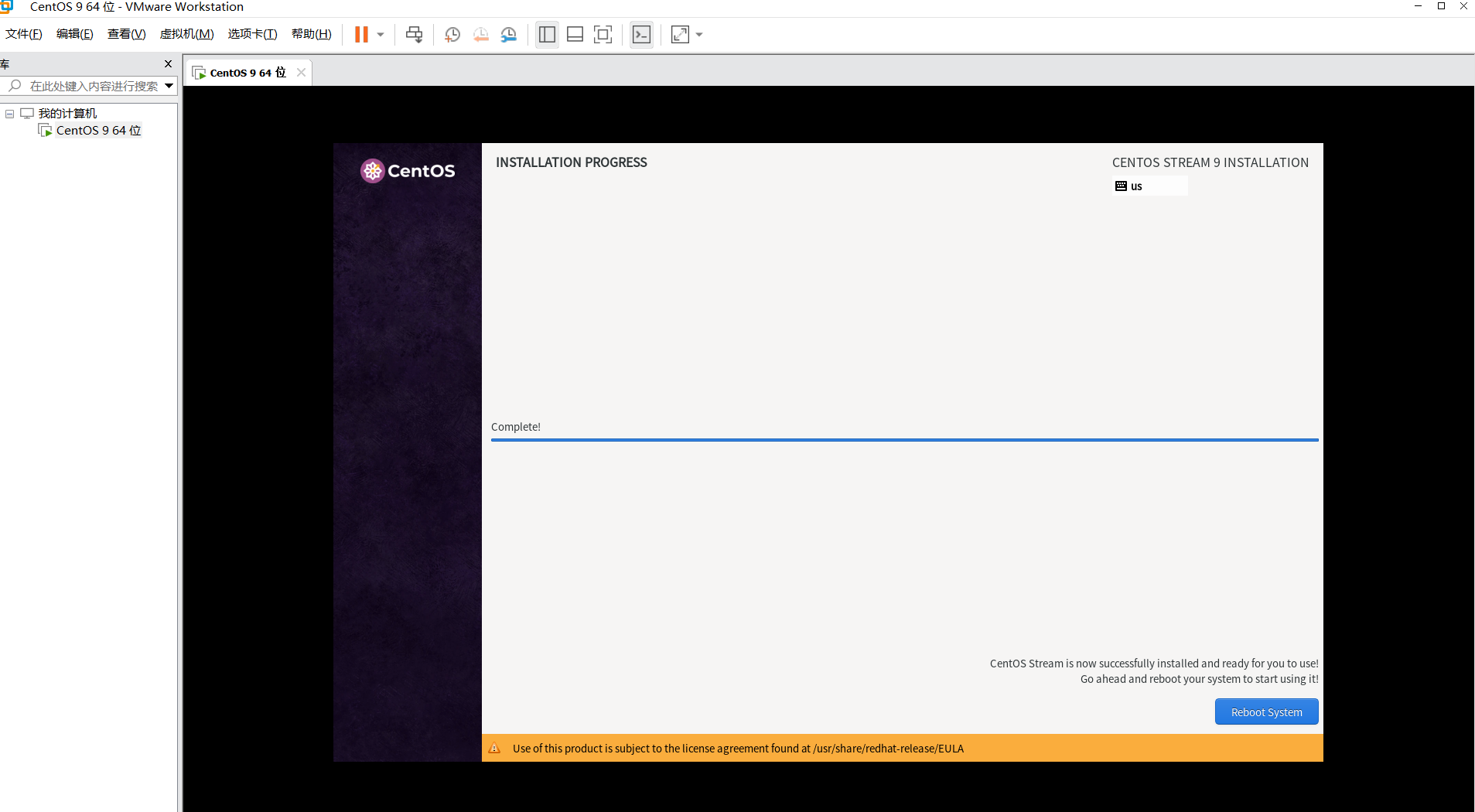Revert virtual machine to previous snapshot
The height and width of the screenshot is (812, 1475).
click(480, 35)
